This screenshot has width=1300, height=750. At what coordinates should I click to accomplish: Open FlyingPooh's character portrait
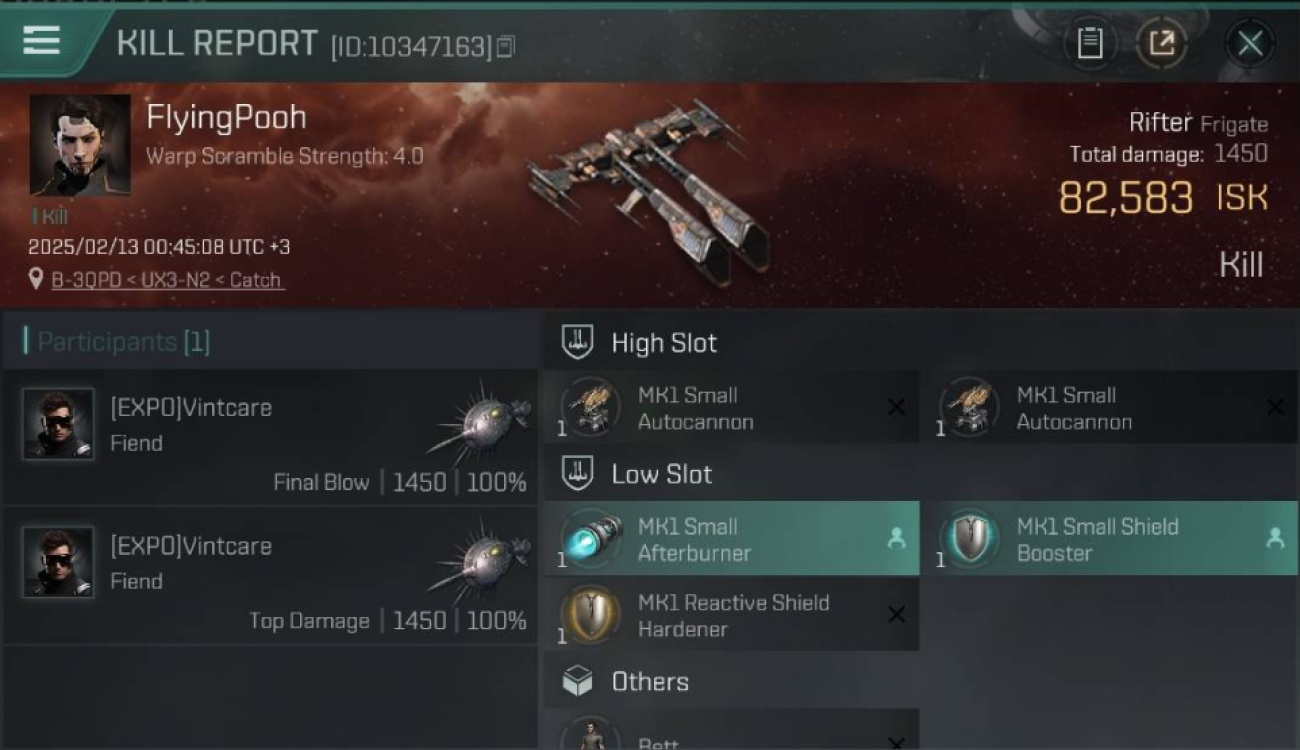pos(80,145)
